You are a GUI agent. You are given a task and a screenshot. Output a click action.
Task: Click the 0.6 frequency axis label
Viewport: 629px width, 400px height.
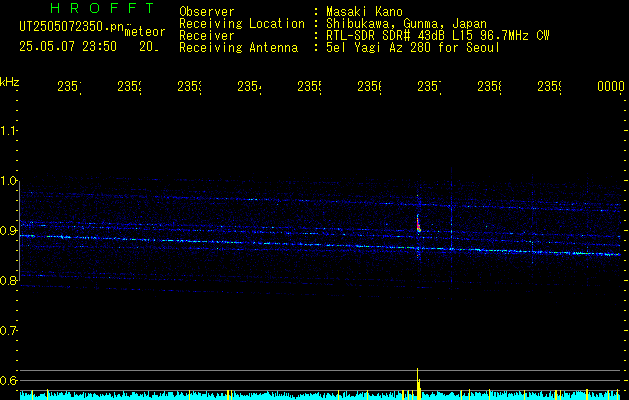tap(8, 380)
